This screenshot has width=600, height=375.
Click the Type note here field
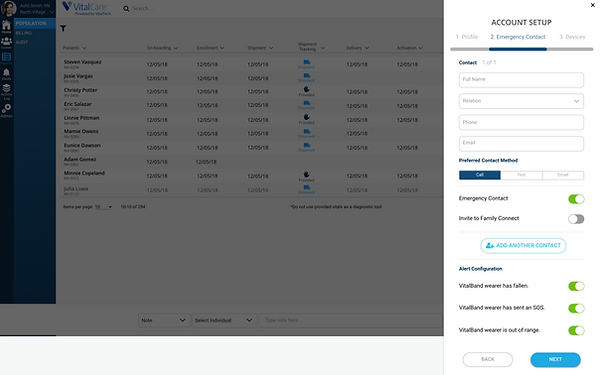(351, 320)
